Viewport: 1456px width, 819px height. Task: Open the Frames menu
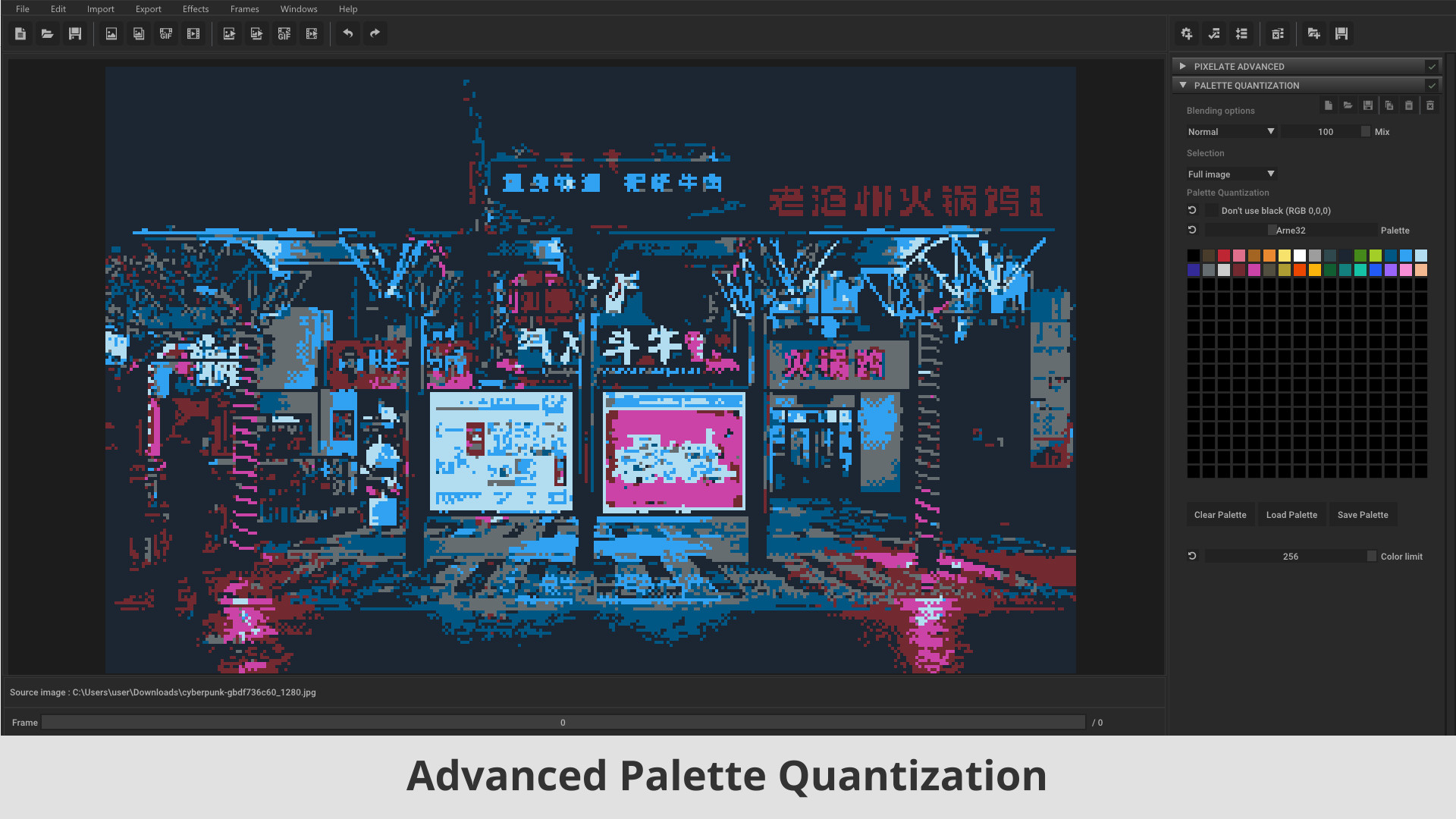click(x=244, y=8)
